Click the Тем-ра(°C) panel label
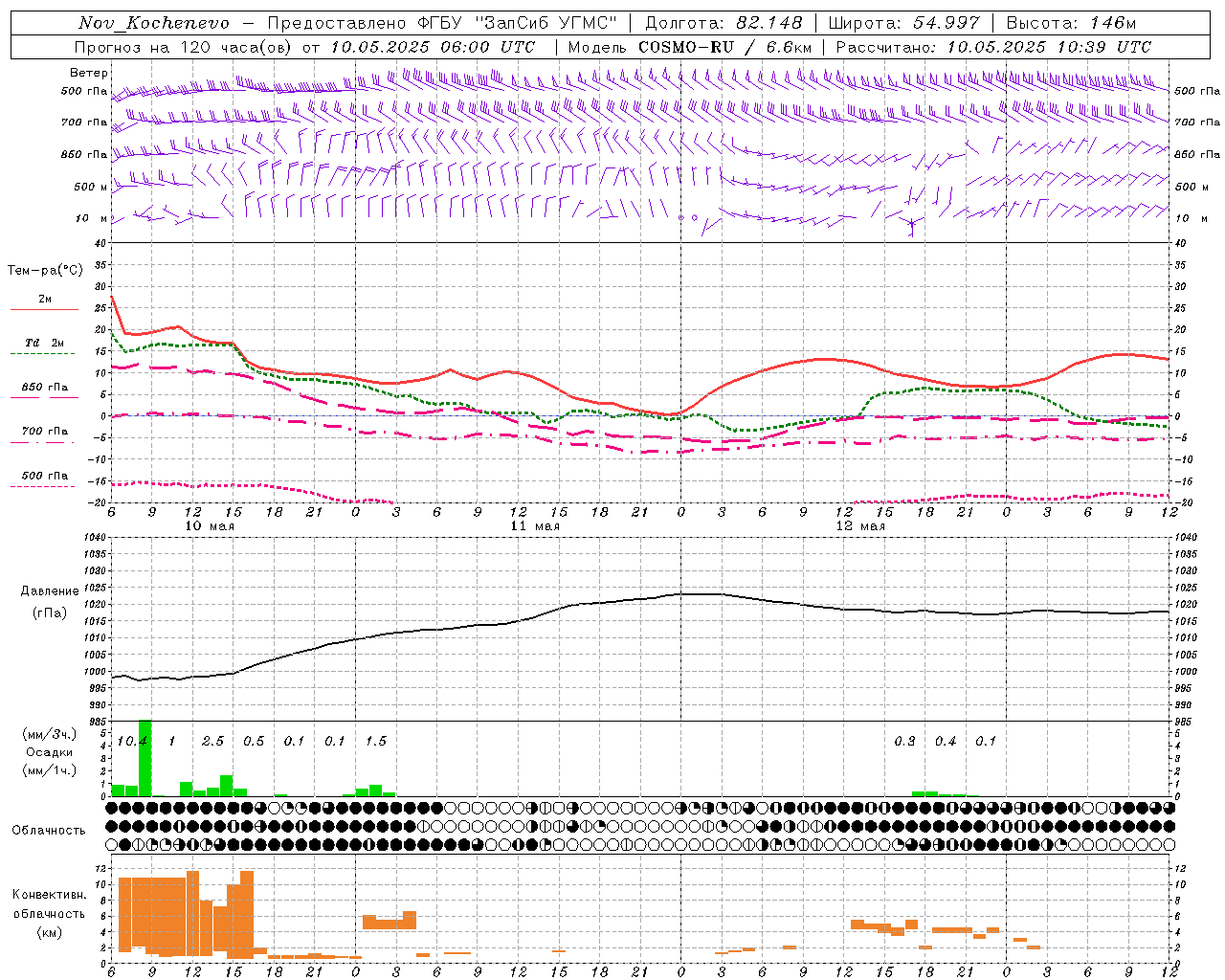Image resolution: width=1225 pixels, height=980 pixels. point(45,271)
